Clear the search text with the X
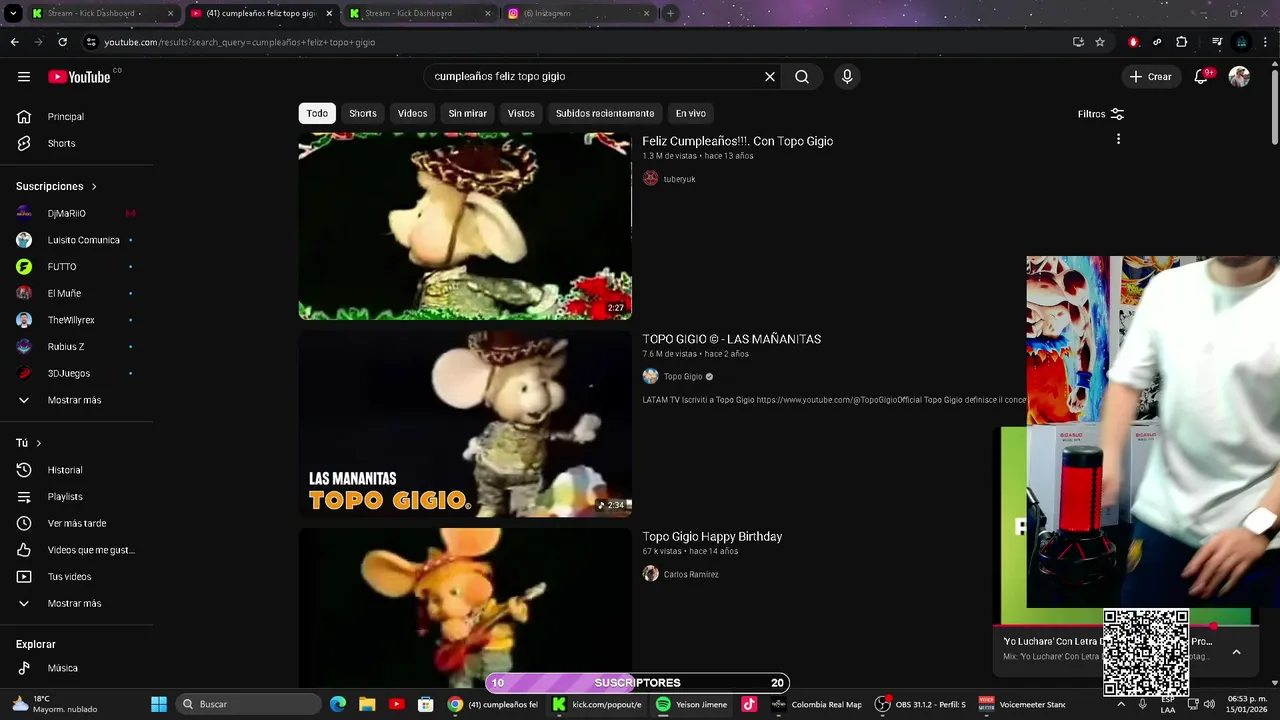1280x720 pixels. (770, 77)
